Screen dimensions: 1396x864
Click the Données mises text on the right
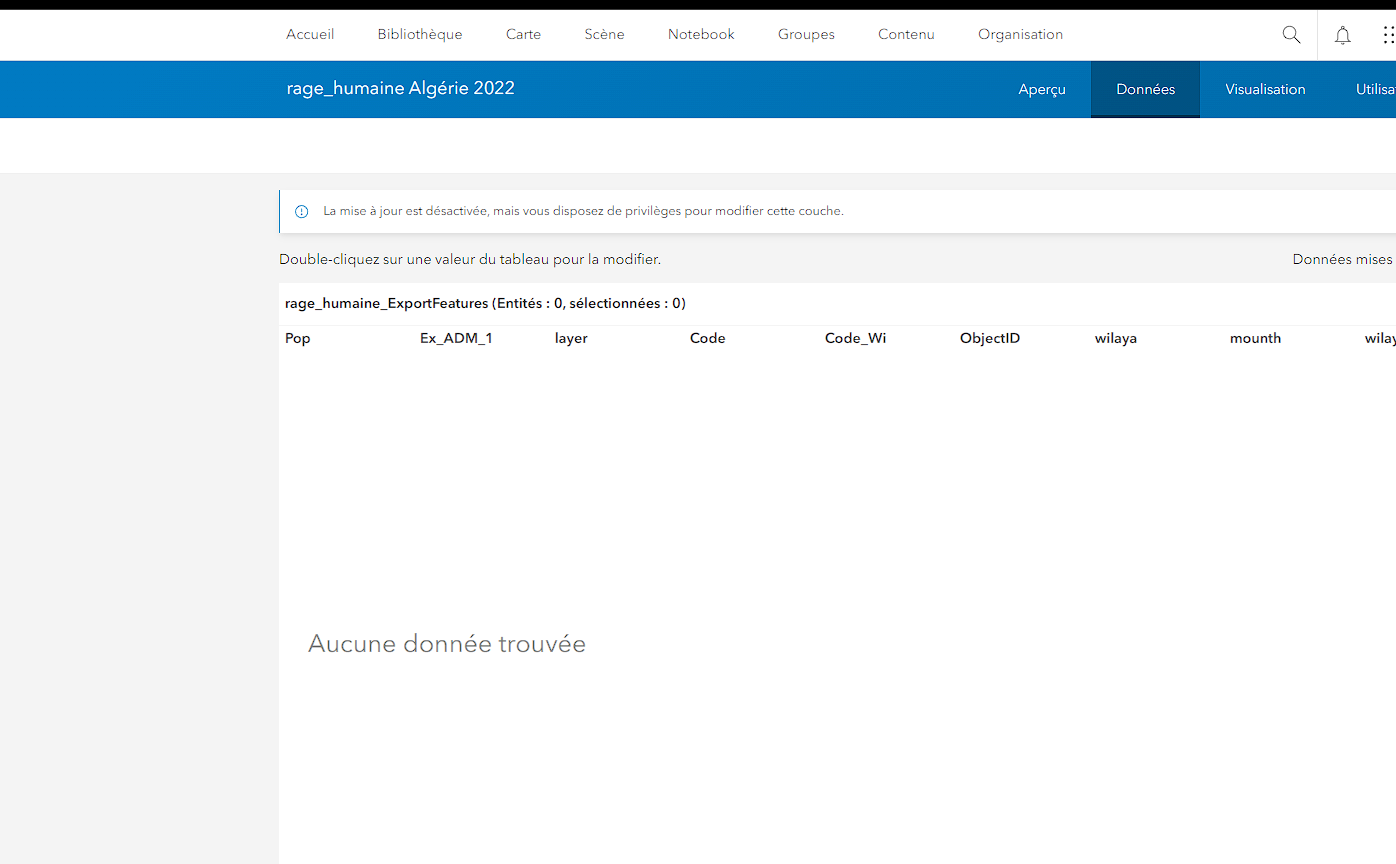click(x=1343, y=259)
